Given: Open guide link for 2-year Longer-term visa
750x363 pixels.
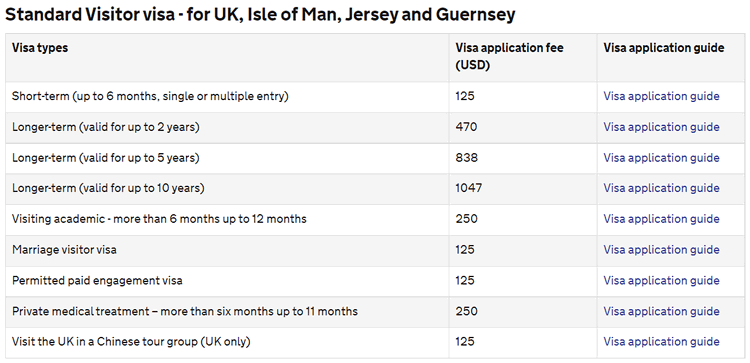Looking at the screenshot, I should [661, 127].
